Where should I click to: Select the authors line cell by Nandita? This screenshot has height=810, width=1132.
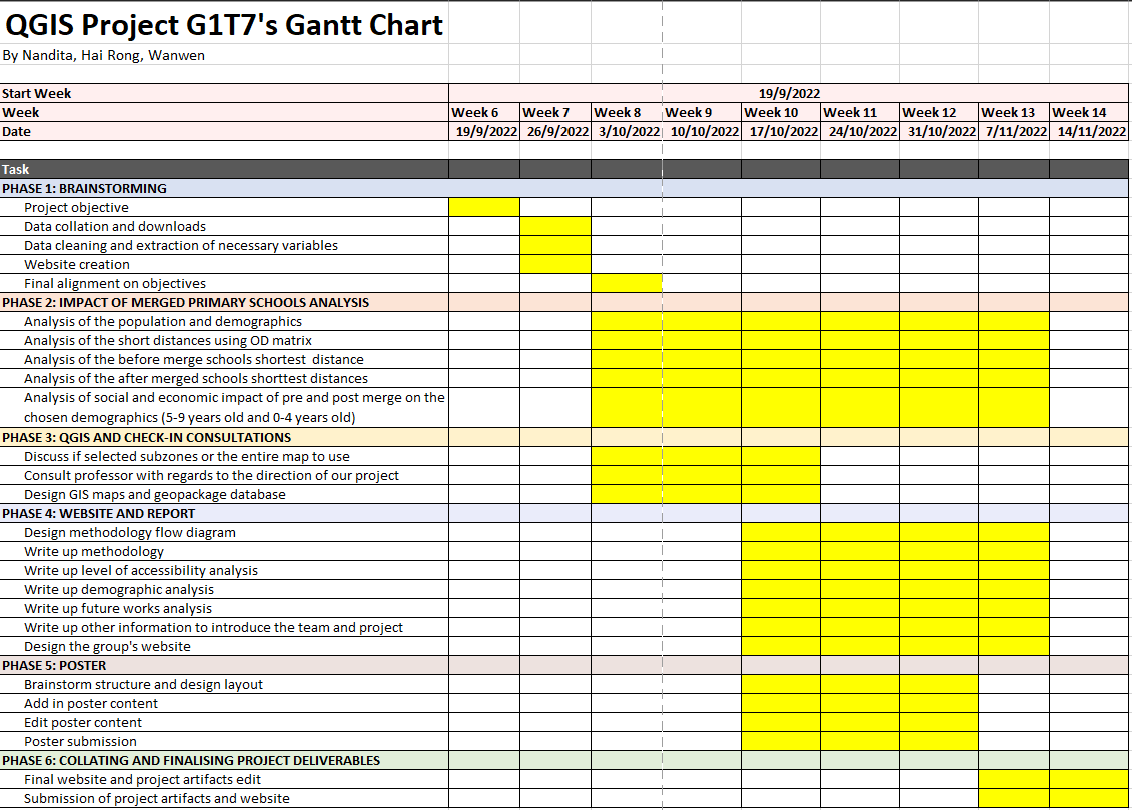(x=104, y=56)
